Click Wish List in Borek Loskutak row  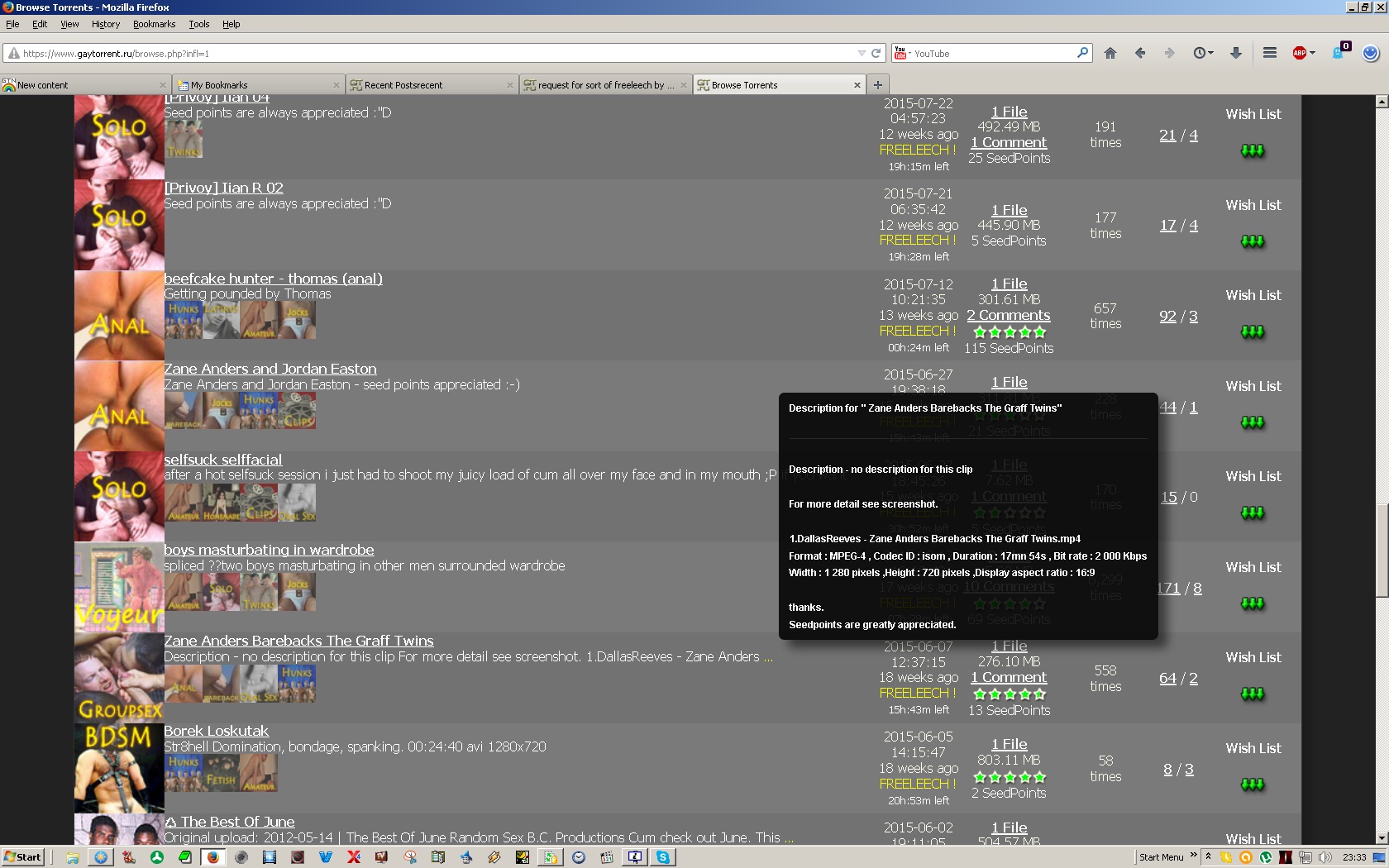(x=1253, y=748)
